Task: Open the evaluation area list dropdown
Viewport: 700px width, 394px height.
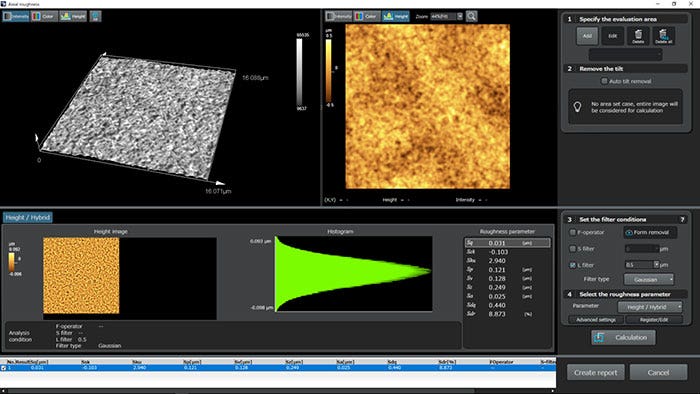Action: (625, 54)
